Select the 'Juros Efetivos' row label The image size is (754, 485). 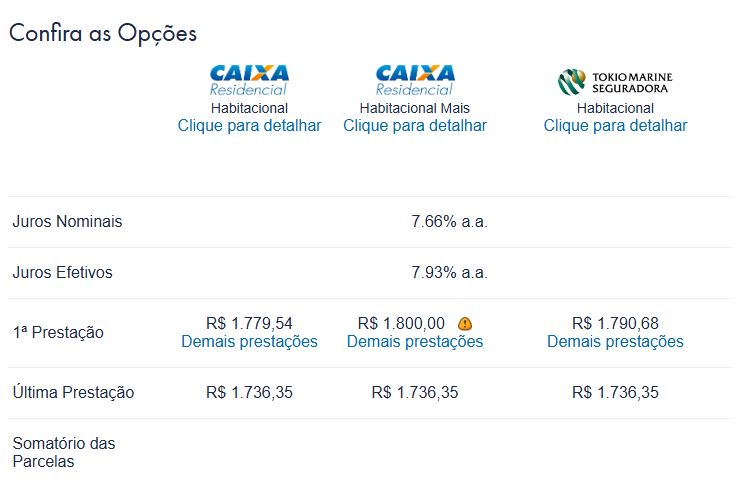62,273
